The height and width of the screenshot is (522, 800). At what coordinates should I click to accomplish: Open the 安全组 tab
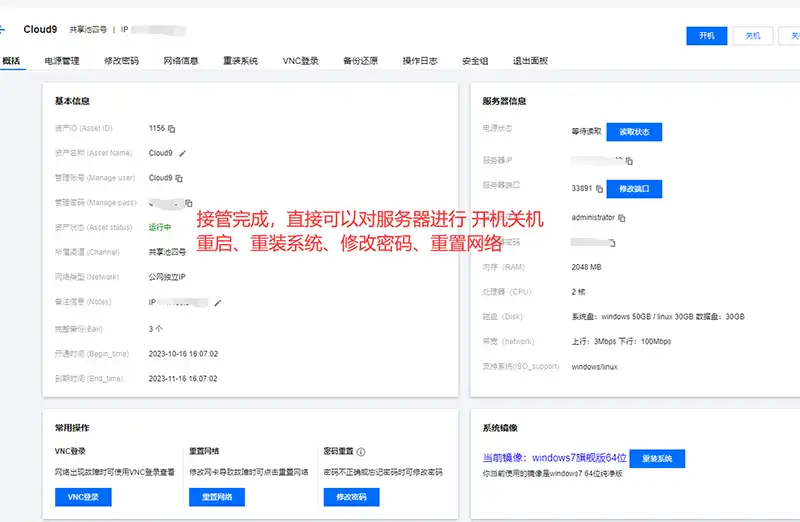(x=475, y=61)
